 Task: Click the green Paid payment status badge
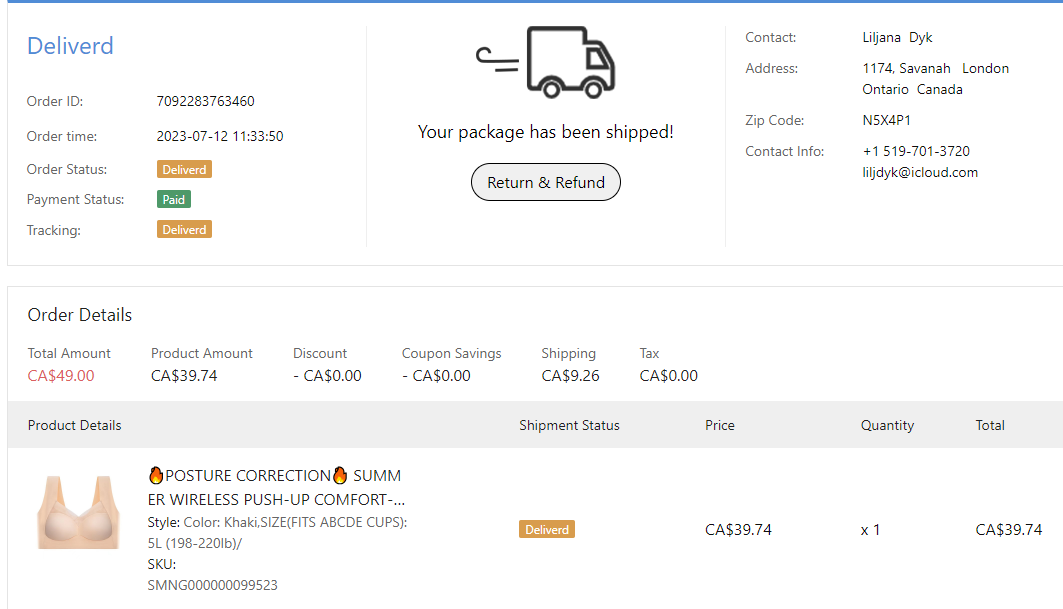point(174,200)
